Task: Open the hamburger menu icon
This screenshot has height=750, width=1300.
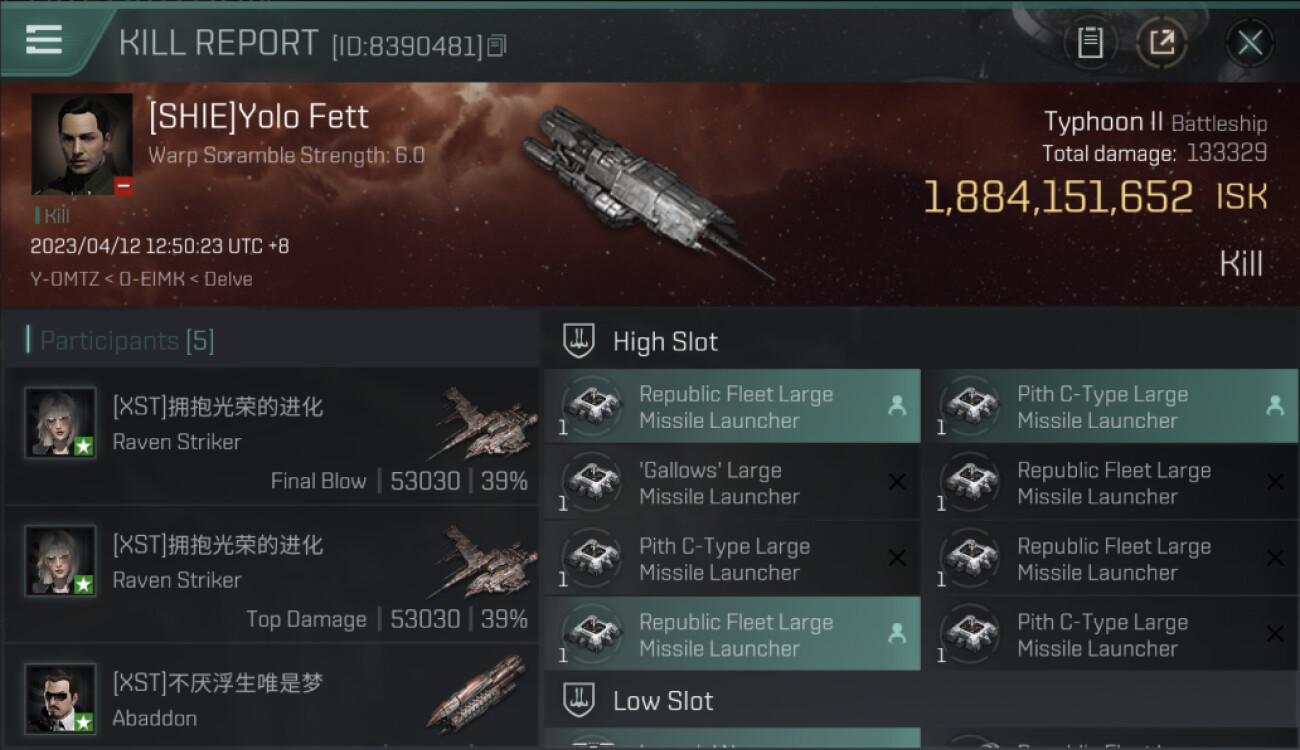Action: pos(44,40)
